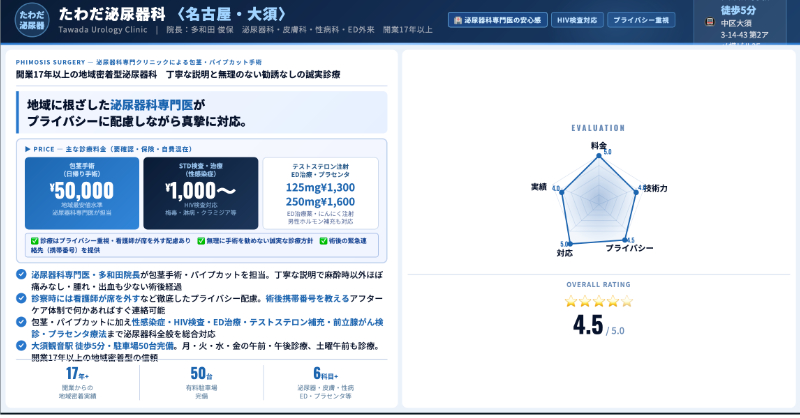This screenshot has height=418, width=800.
Task: Click the first star in overall rating
Action: point(571,300)
